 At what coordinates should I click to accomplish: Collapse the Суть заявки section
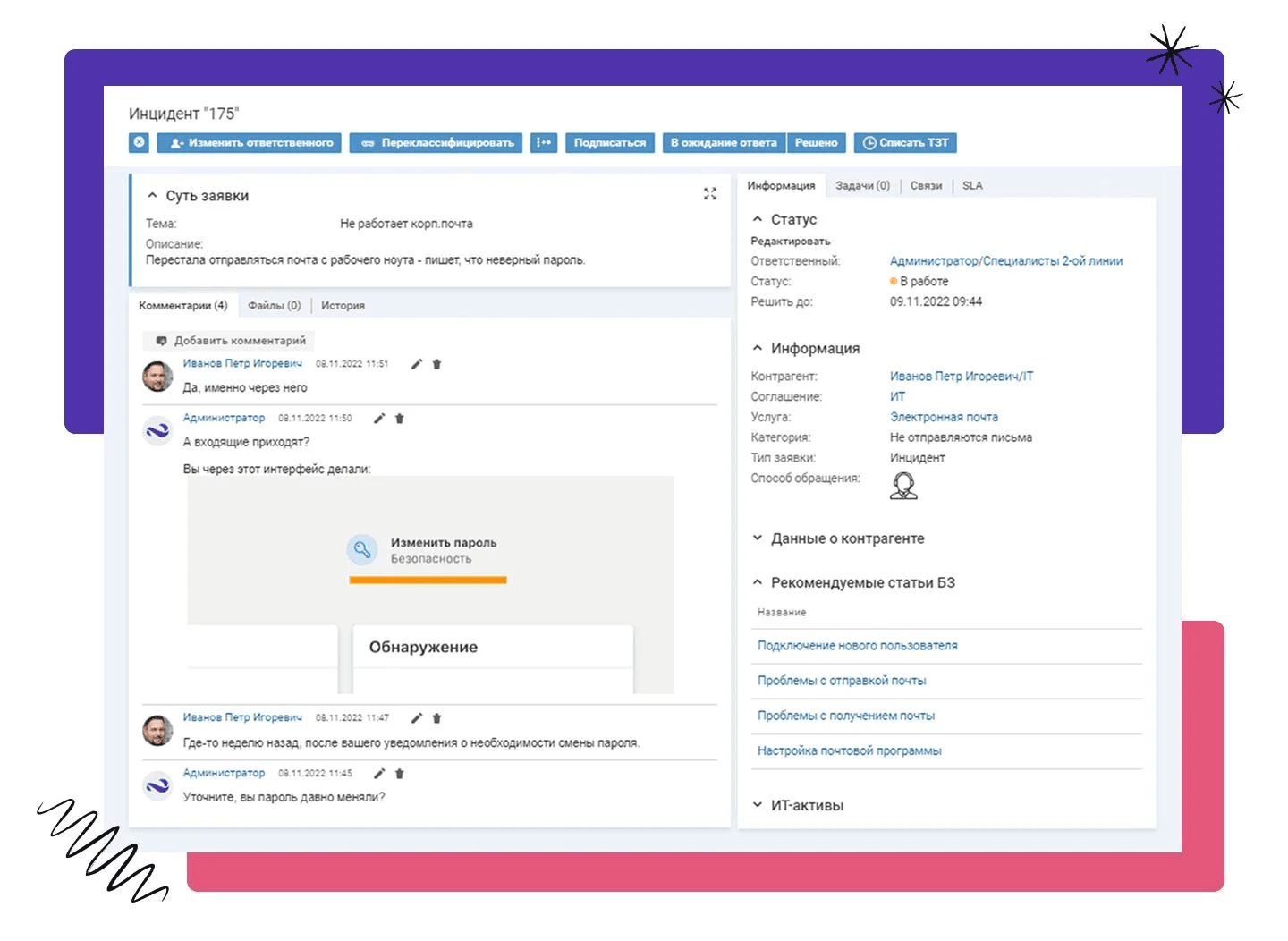152,195
